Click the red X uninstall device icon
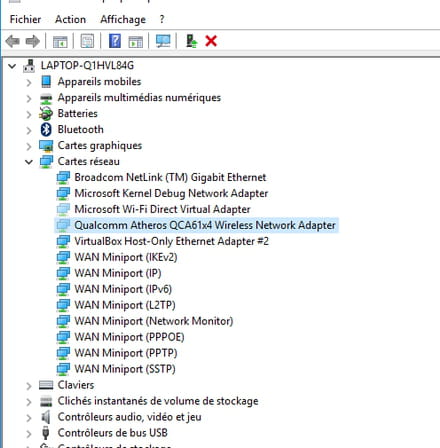 (211, 41)
